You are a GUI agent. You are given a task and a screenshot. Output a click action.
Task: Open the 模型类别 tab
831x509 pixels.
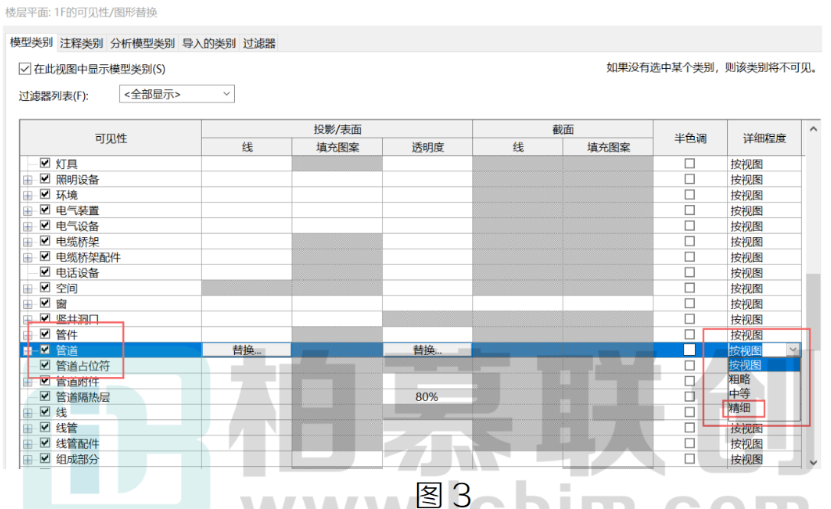click(31, 42)
